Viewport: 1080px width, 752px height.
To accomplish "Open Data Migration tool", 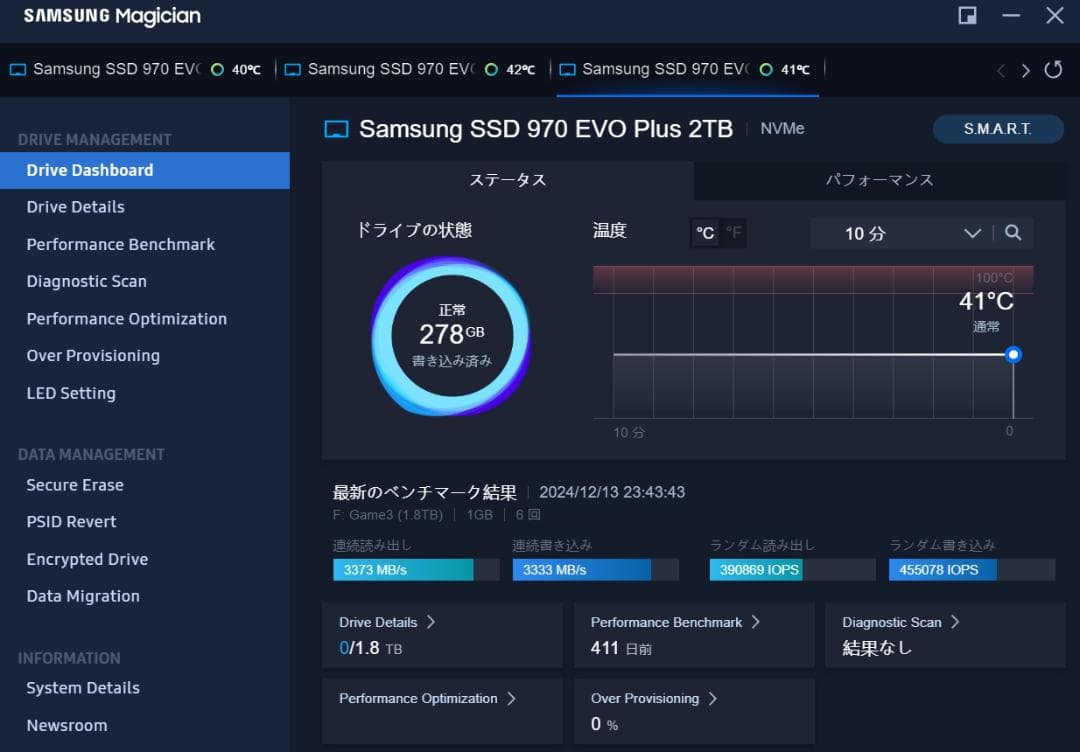I will coord(83,596).
